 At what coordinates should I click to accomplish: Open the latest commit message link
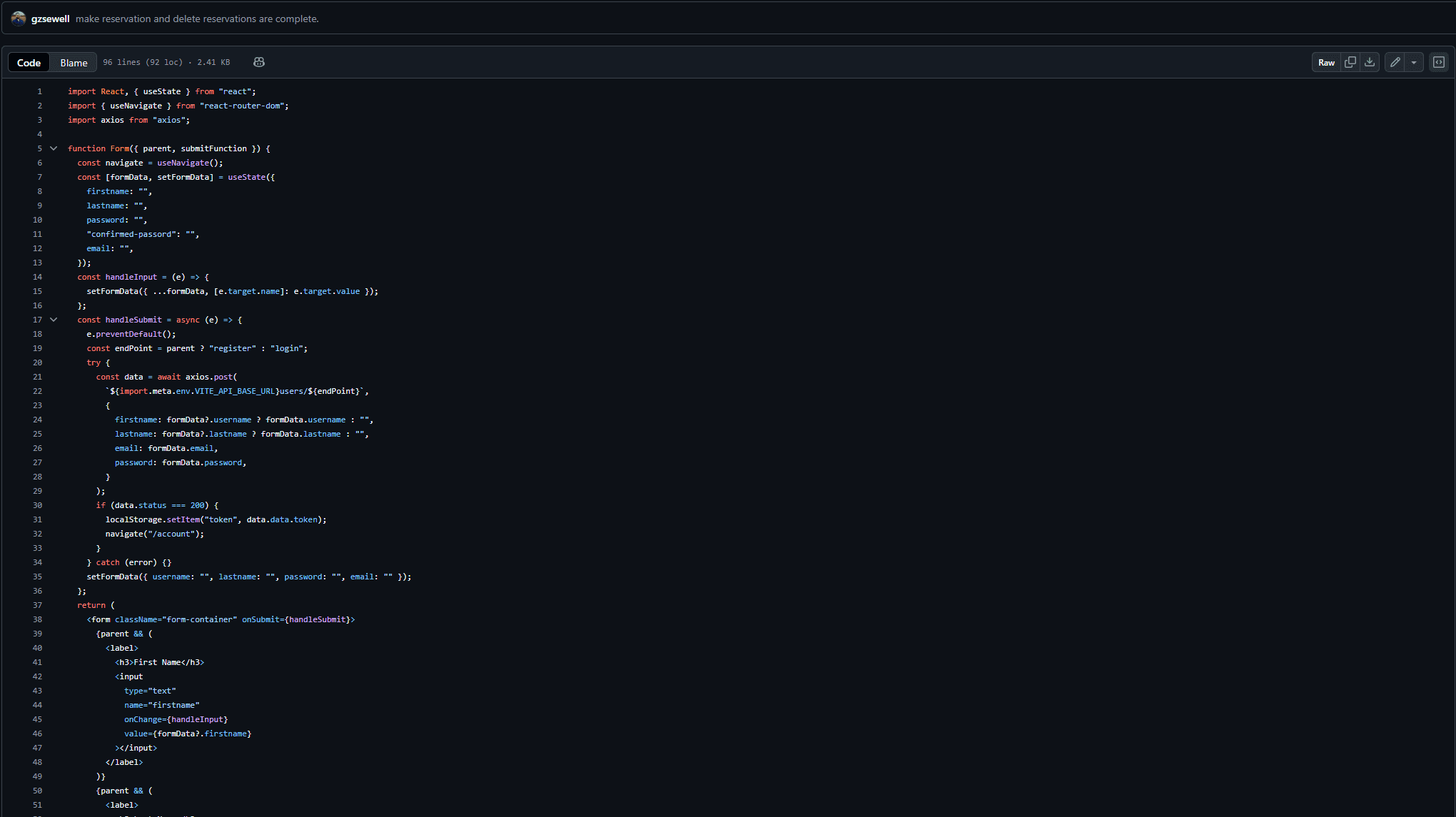(197, 19)
